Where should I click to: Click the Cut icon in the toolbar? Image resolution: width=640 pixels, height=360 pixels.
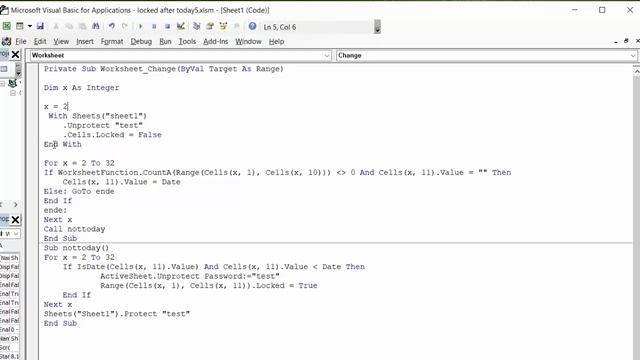pos(56,27)
